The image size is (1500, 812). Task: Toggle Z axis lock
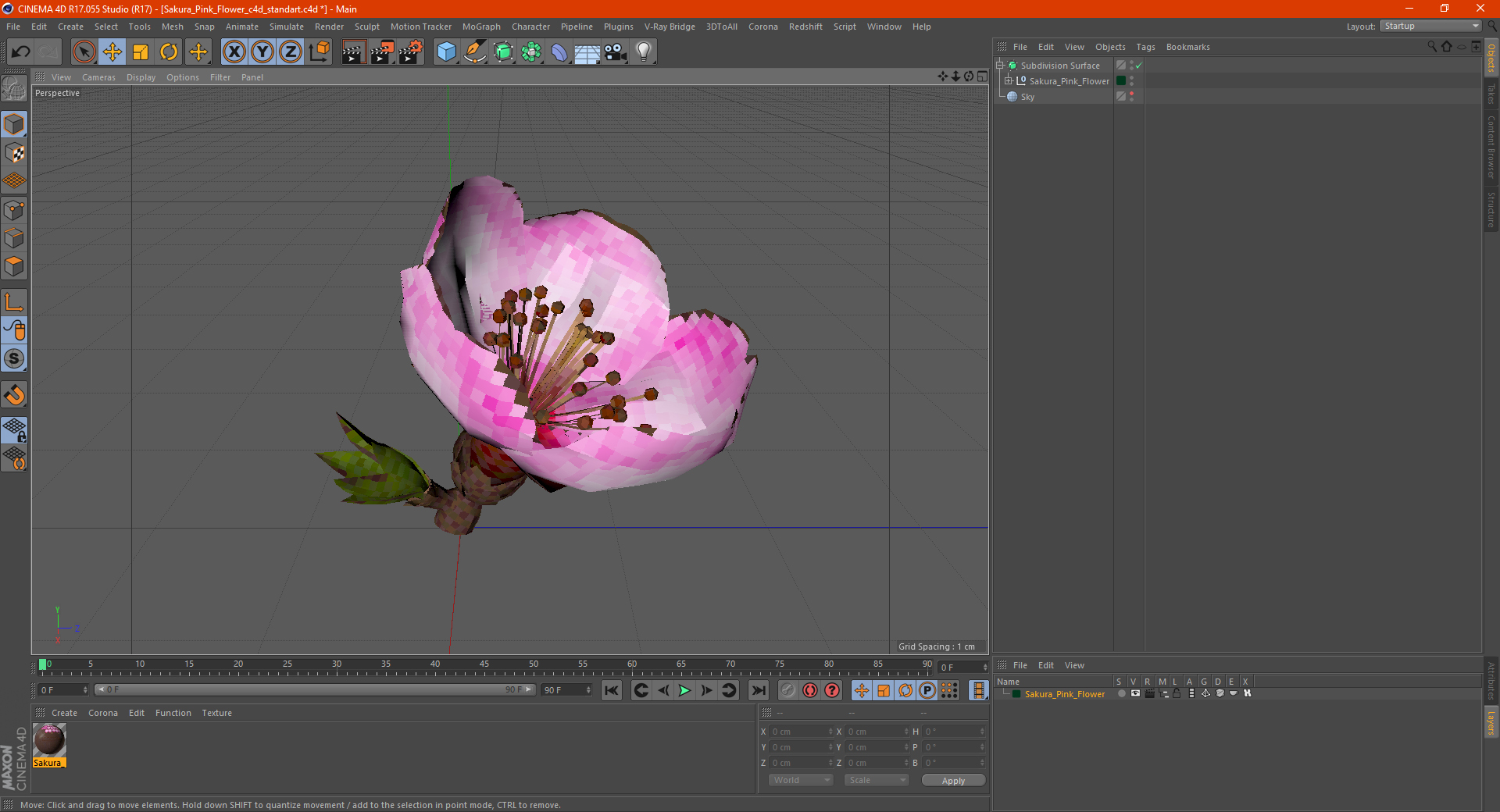coord(291,52)
